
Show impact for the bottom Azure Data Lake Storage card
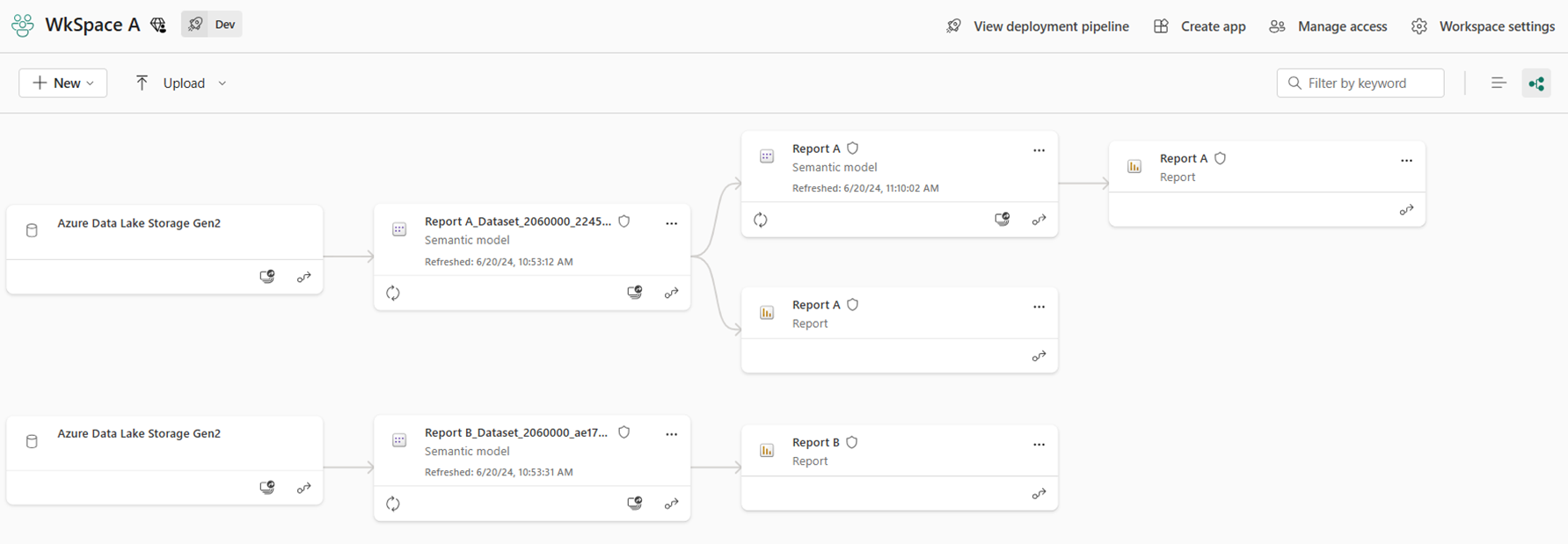(x=267, y=488)
